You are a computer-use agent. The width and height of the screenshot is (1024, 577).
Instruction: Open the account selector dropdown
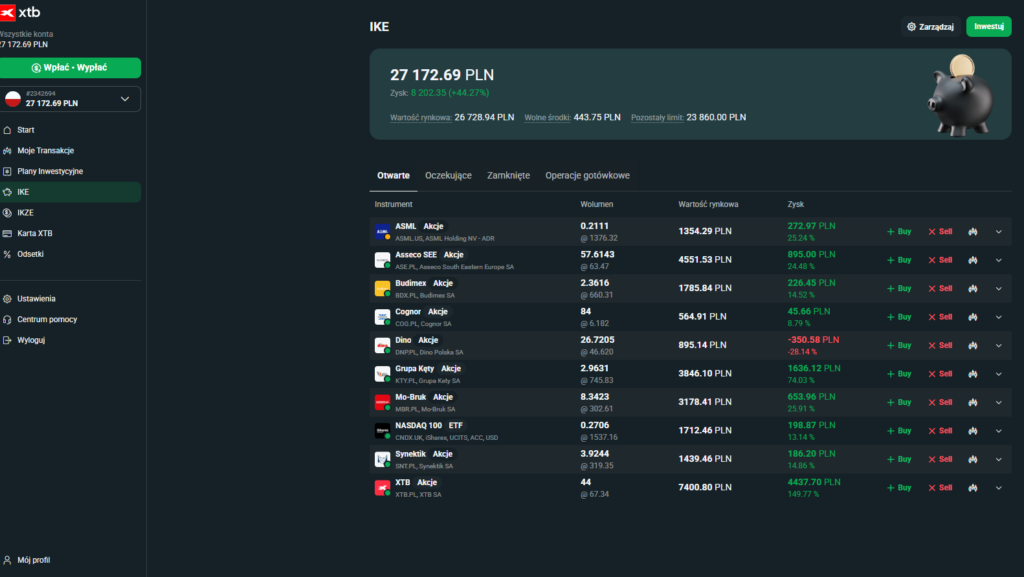coord(70,99)
